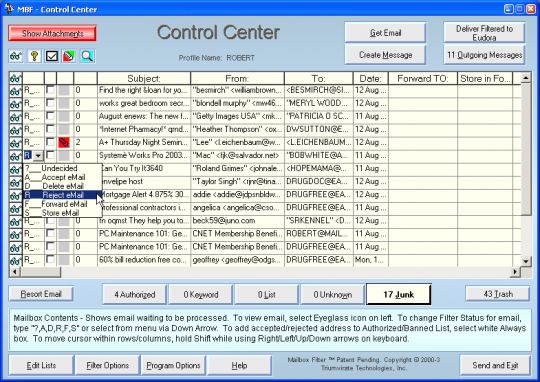
Task: Open the 43 Trash folder
Action: click(x=498, y=294)
